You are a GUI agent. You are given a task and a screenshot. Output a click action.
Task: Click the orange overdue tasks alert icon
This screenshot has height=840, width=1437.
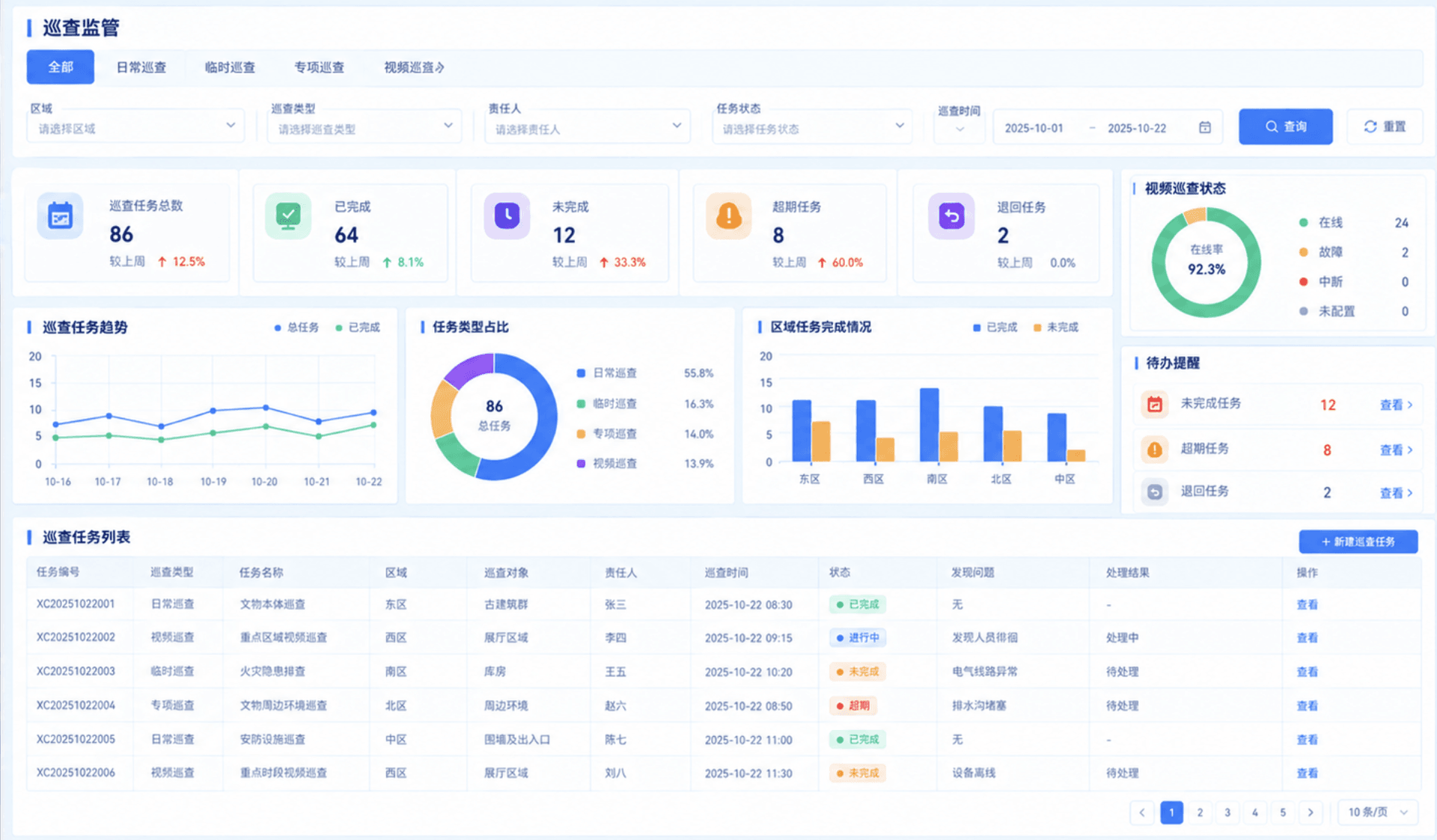pos(728,216)
